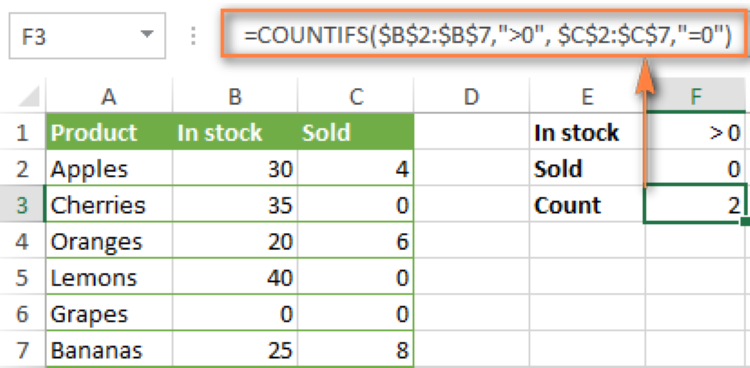Screen dimensions: 750x368
Task: Select the Apples cell
Action: pos(109,168)
